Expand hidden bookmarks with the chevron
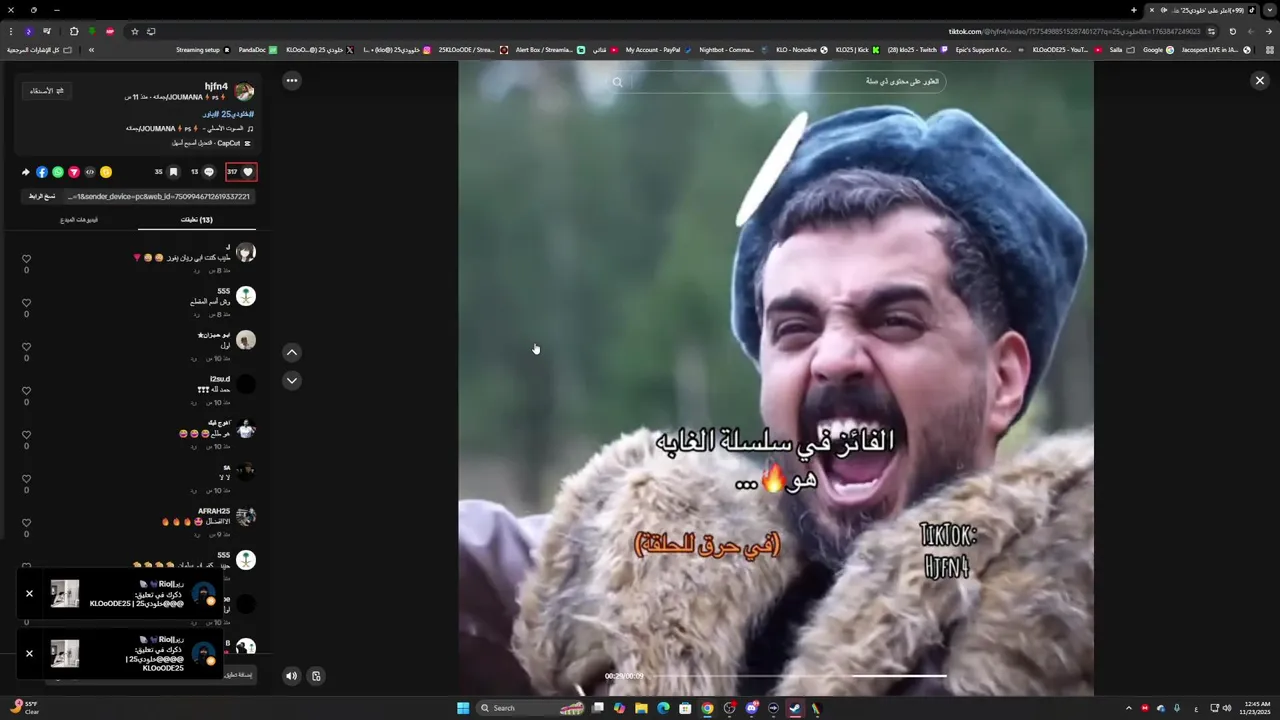 coord(91,49)
